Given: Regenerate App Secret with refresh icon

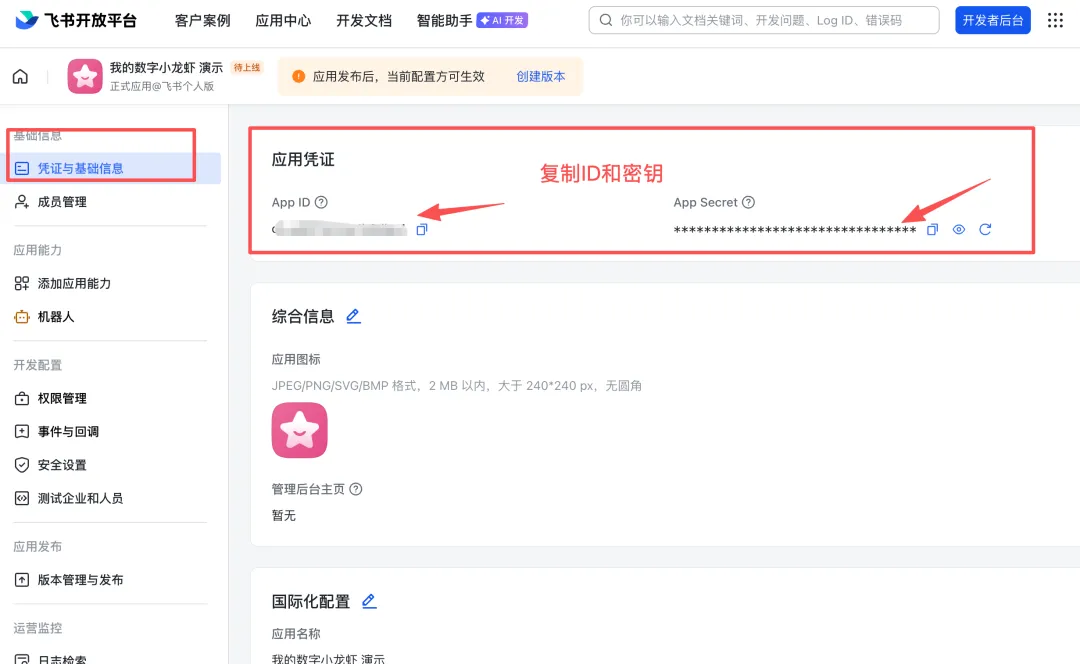Looking at the screenshot, I should pyautogui.click(x=985, y=229).
